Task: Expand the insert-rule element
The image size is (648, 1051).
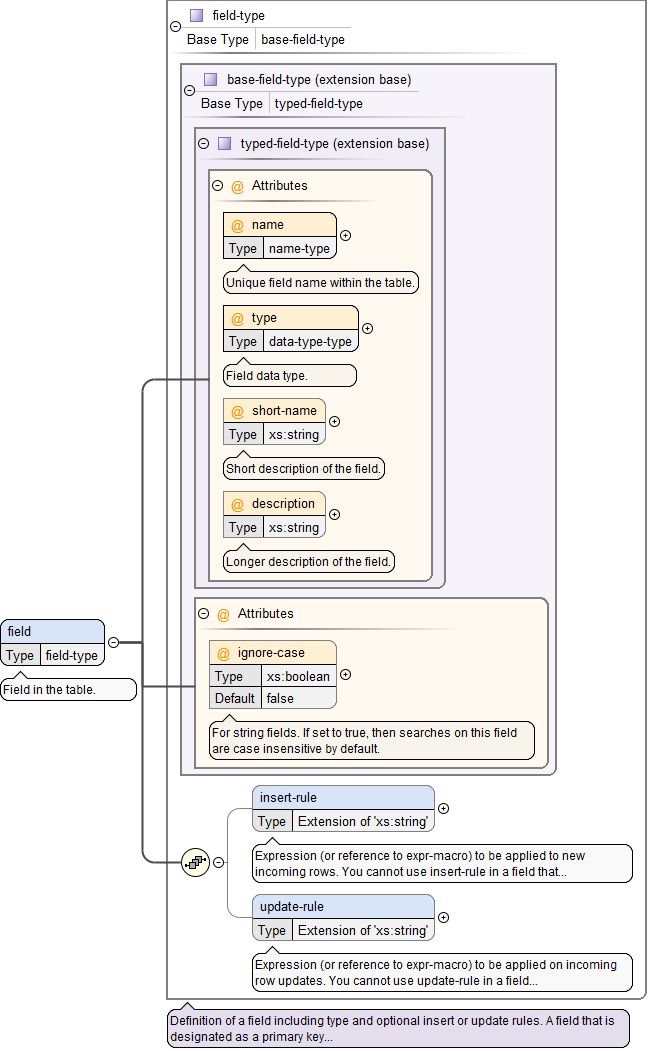Action: click(444, 808)
